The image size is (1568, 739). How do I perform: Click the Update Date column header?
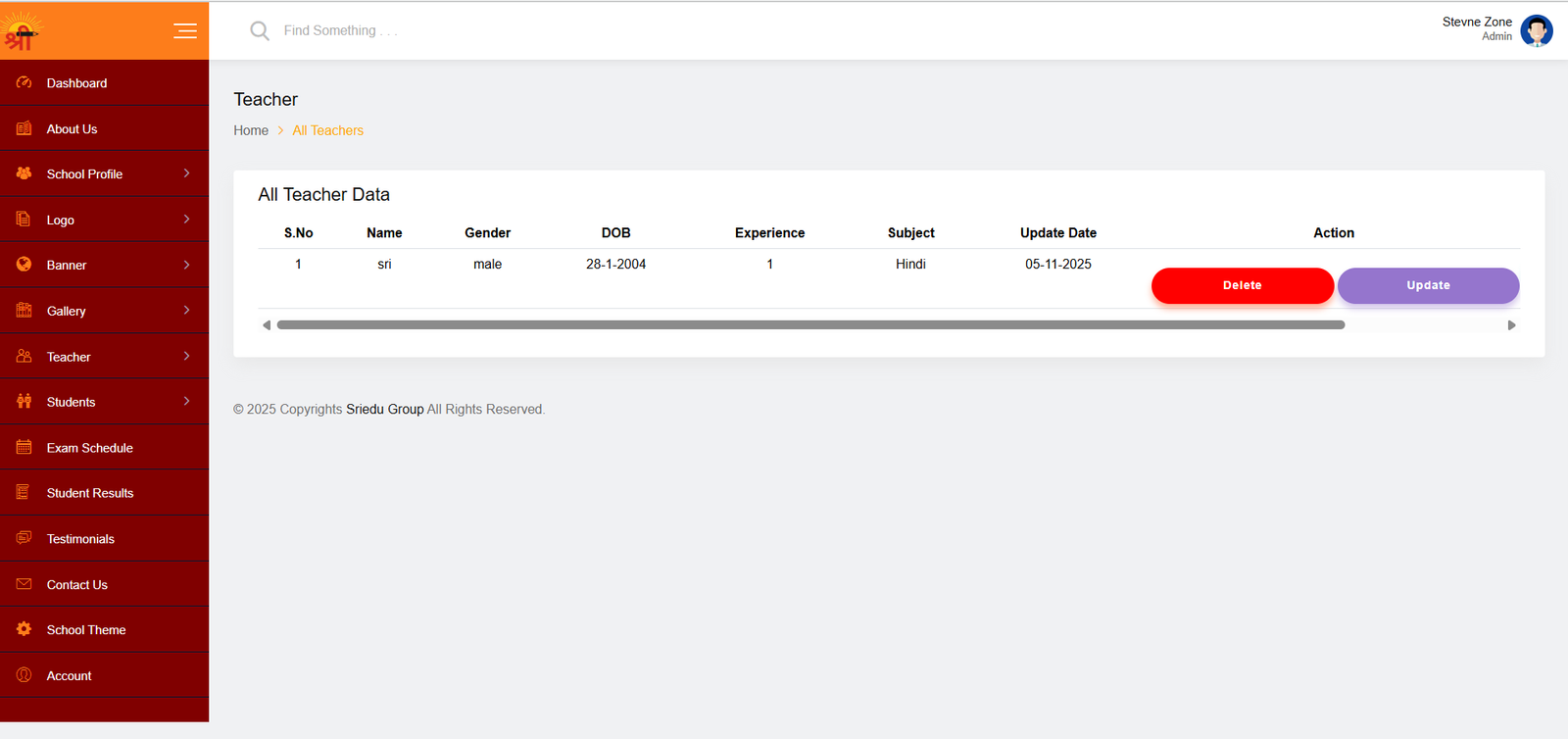[1057, 233]
